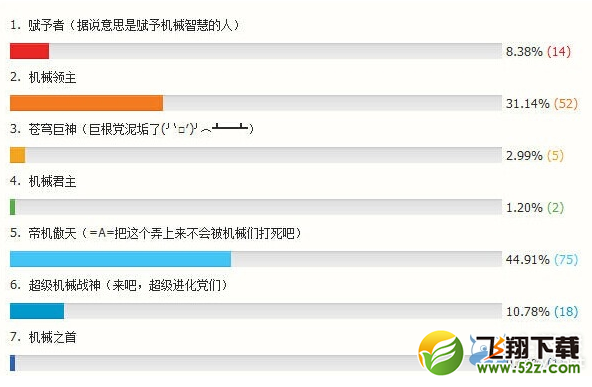592x387 pixels.
Task: Click the orange bar for 机械领主
Action: pyautogui.click(x=86, y=103)
